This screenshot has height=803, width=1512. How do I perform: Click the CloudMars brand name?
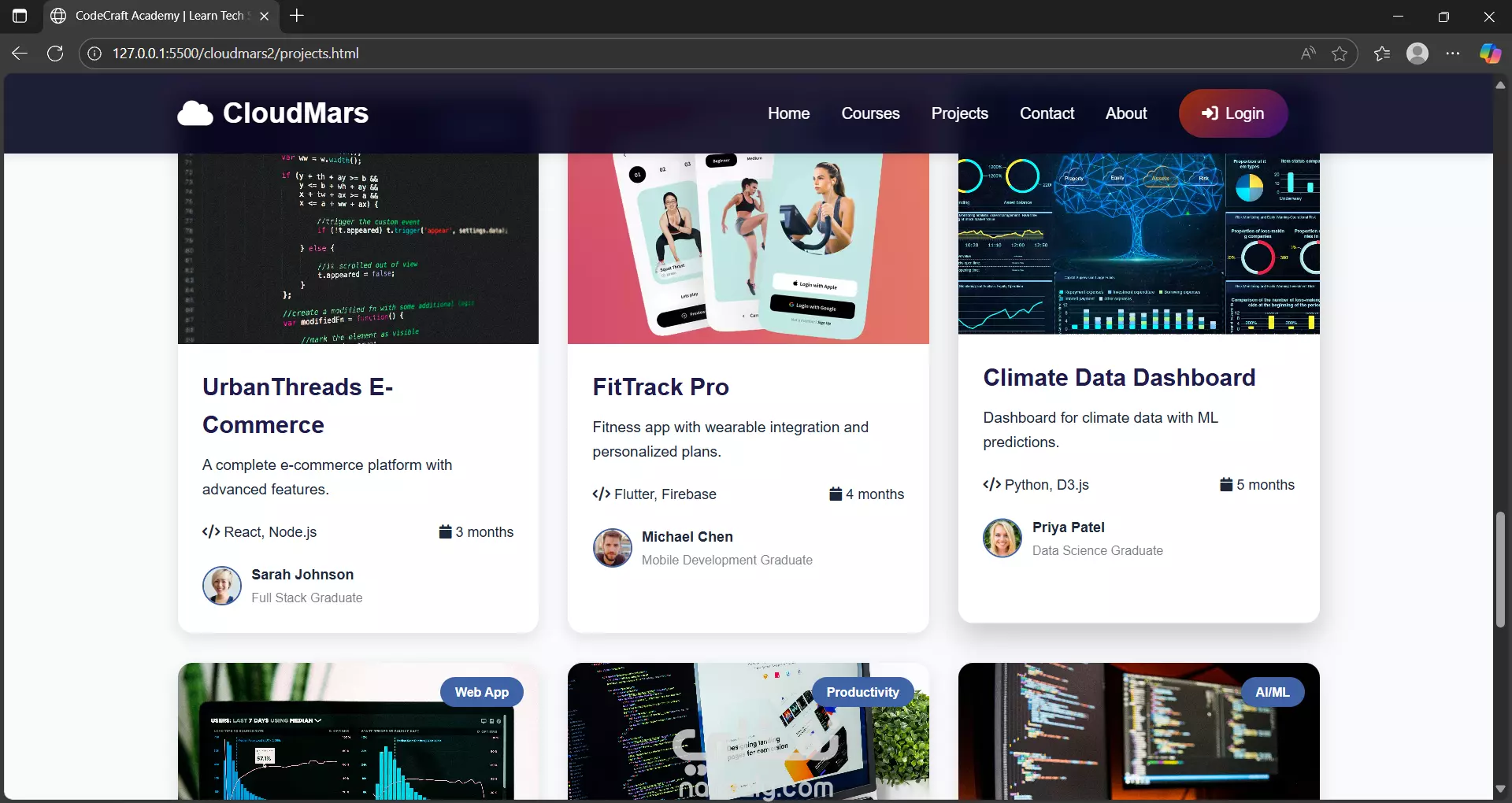click(x=296, y=113)
